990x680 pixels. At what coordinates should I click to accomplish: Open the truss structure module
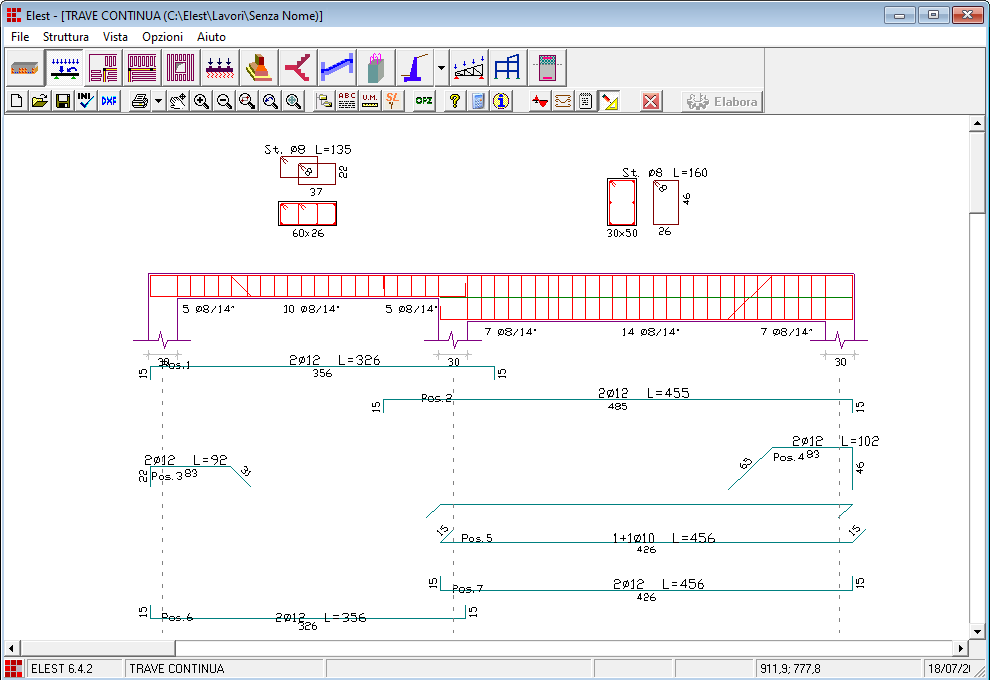(x=468, y=67)
